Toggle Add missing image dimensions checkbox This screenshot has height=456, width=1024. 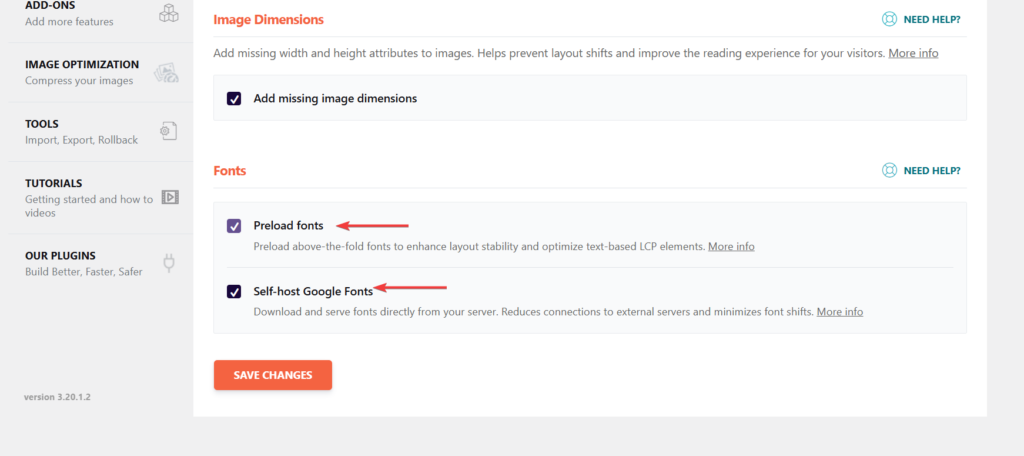click(234, 99)
